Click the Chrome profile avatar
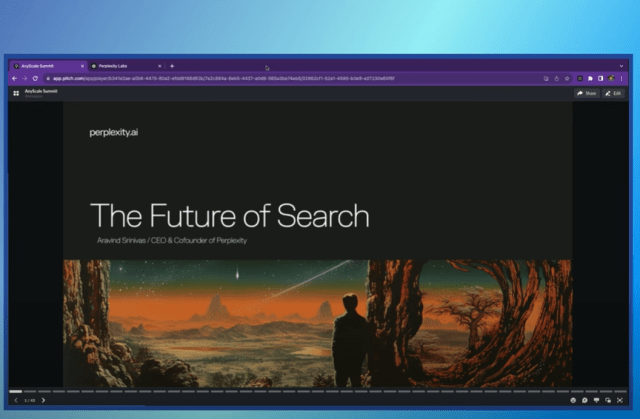 (611, 78)
